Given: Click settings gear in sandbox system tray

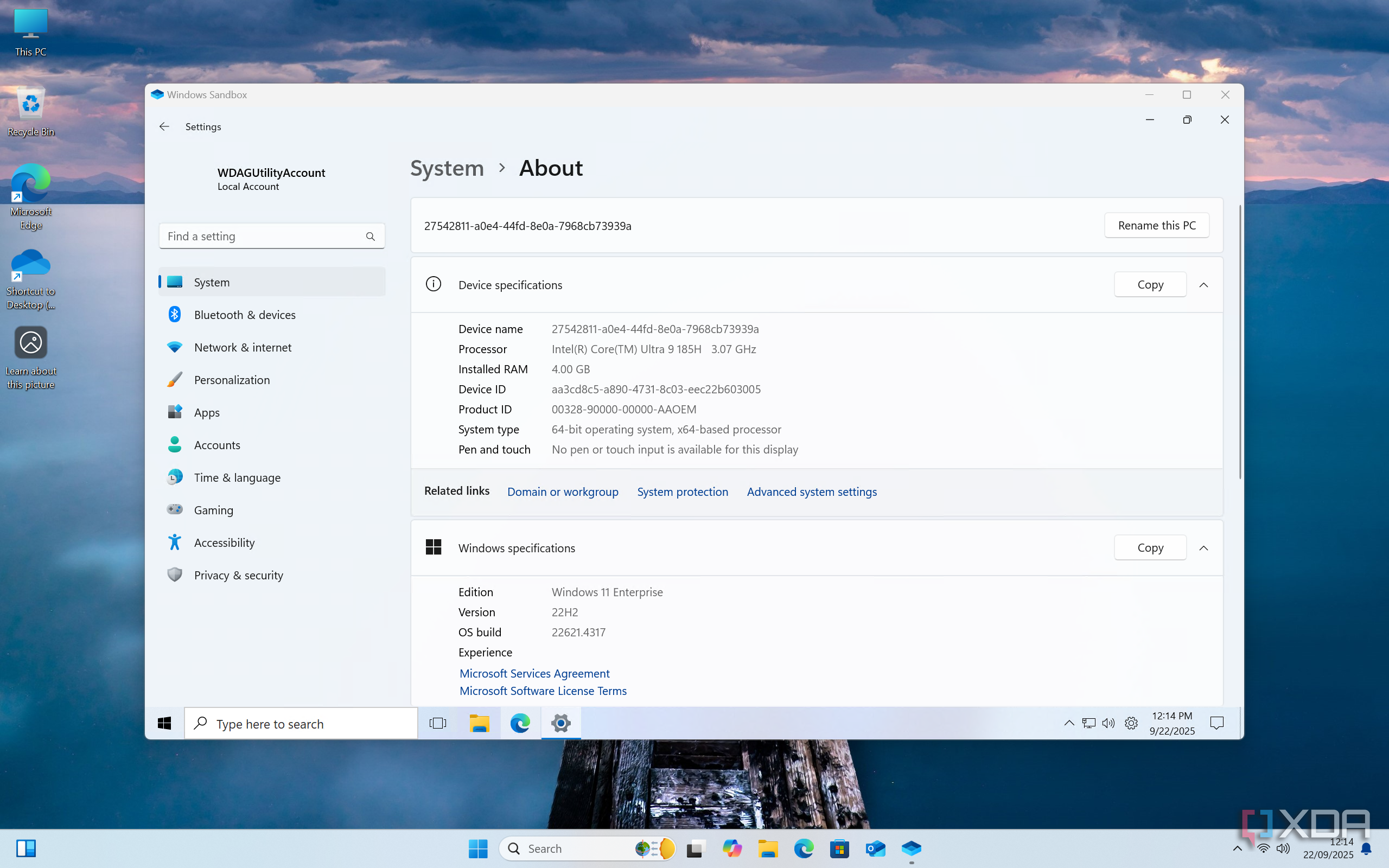Looking at the screenshot, I should [x=1131, y=723].
